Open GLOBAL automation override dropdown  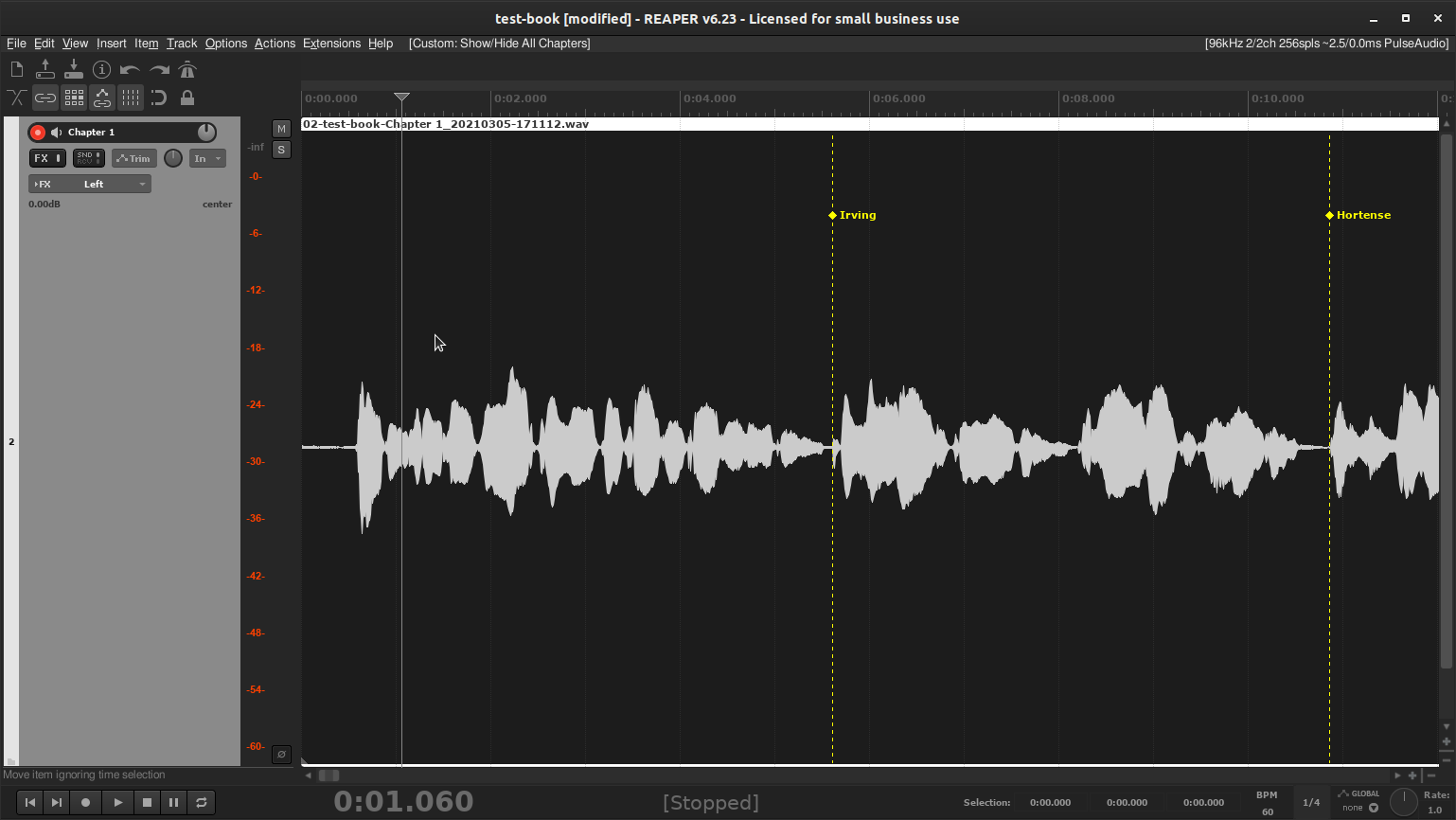(x=1359, y=801)
